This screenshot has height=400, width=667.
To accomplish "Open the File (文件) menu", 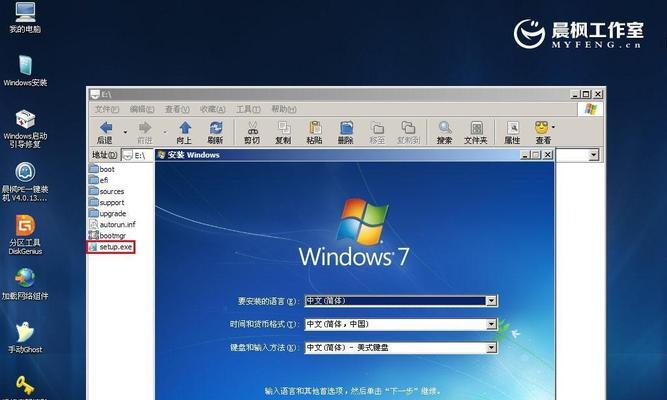I will [x=107, y=109].
